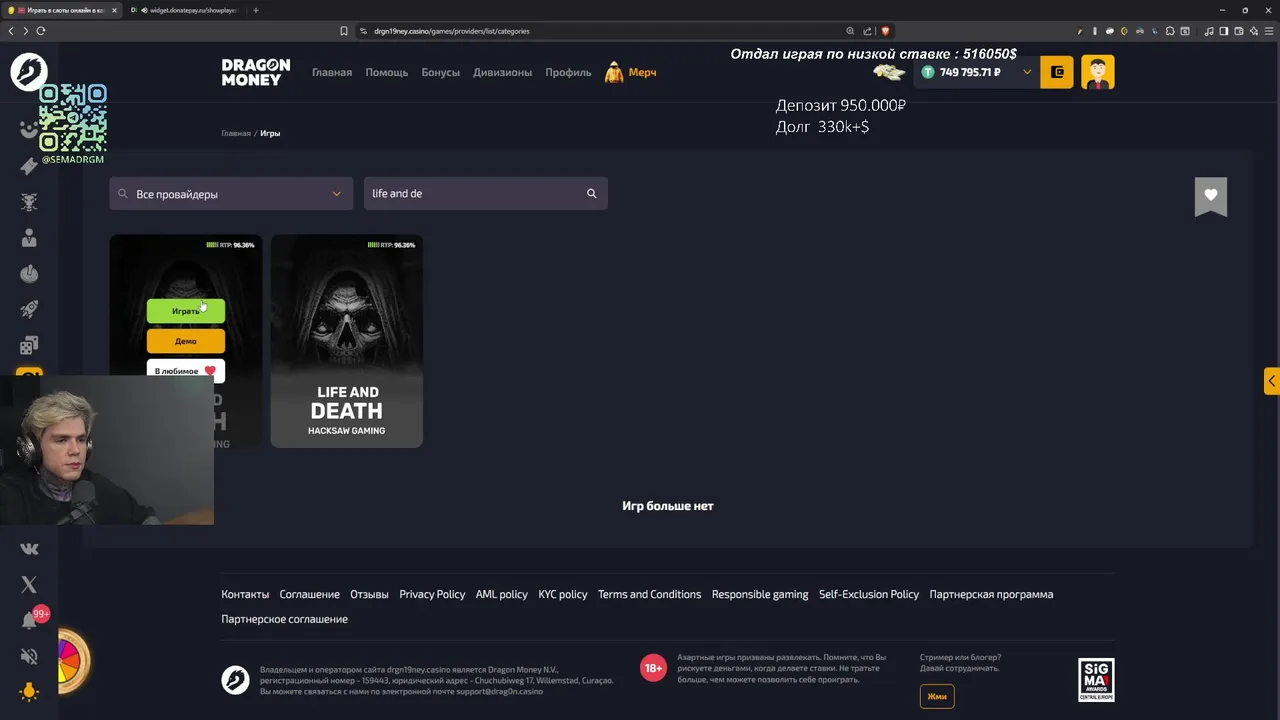Open a new browser tab with the plus
Screen dimensions: 1280x720
(256, 10)
